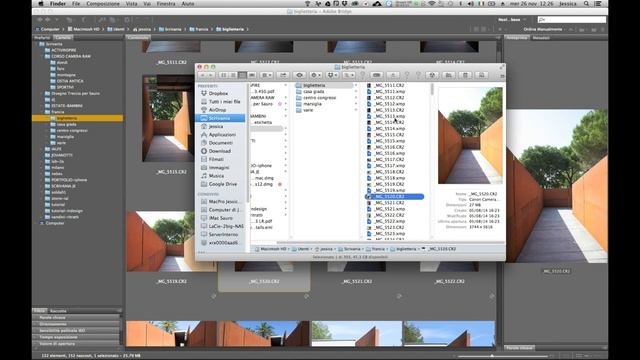This screenshot has height=360, width=640.
Task: Open the Composizione menu in menu bar
Action: pyautogui.click(x=103, y=4)
